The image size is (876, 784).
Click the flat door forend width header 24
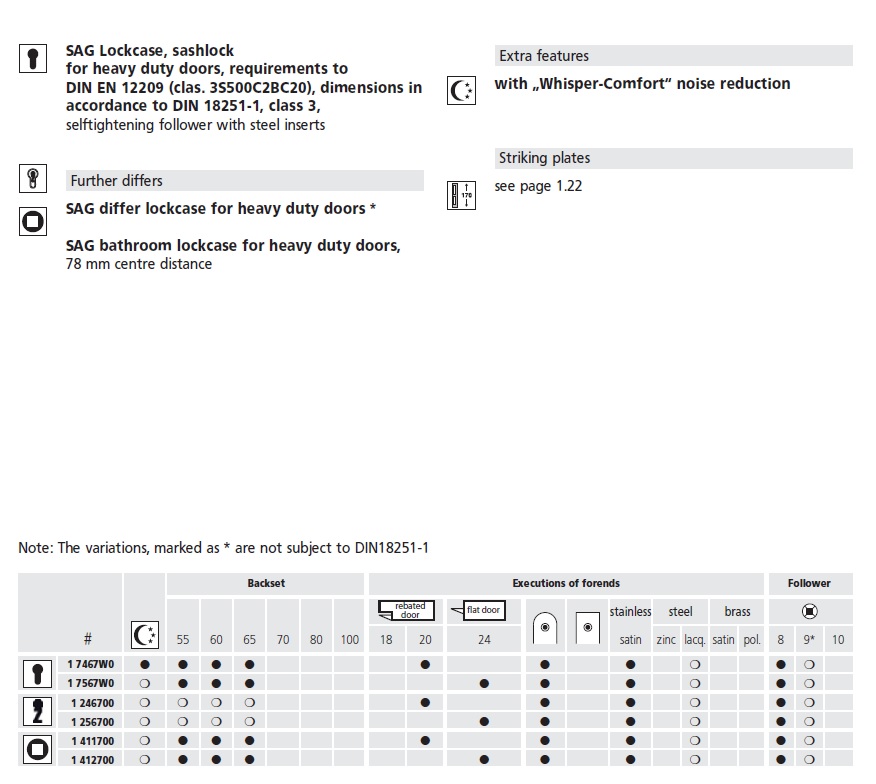pos(484,640)
